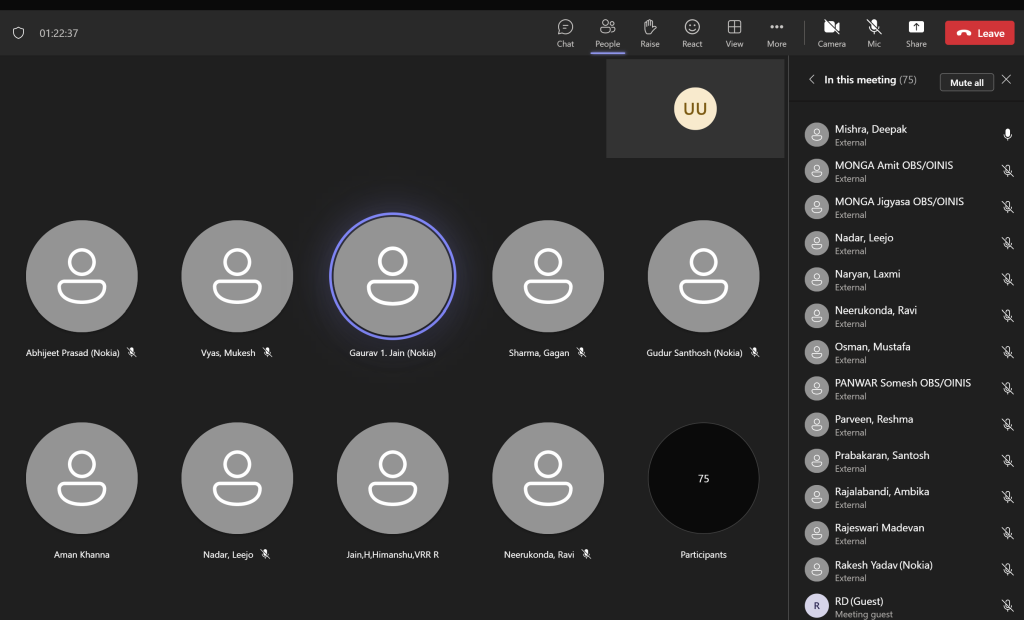This screenshot has width=1024, height=620.
Task: Select Osman, Mustafa in participant list
Action: pos(872,352)
